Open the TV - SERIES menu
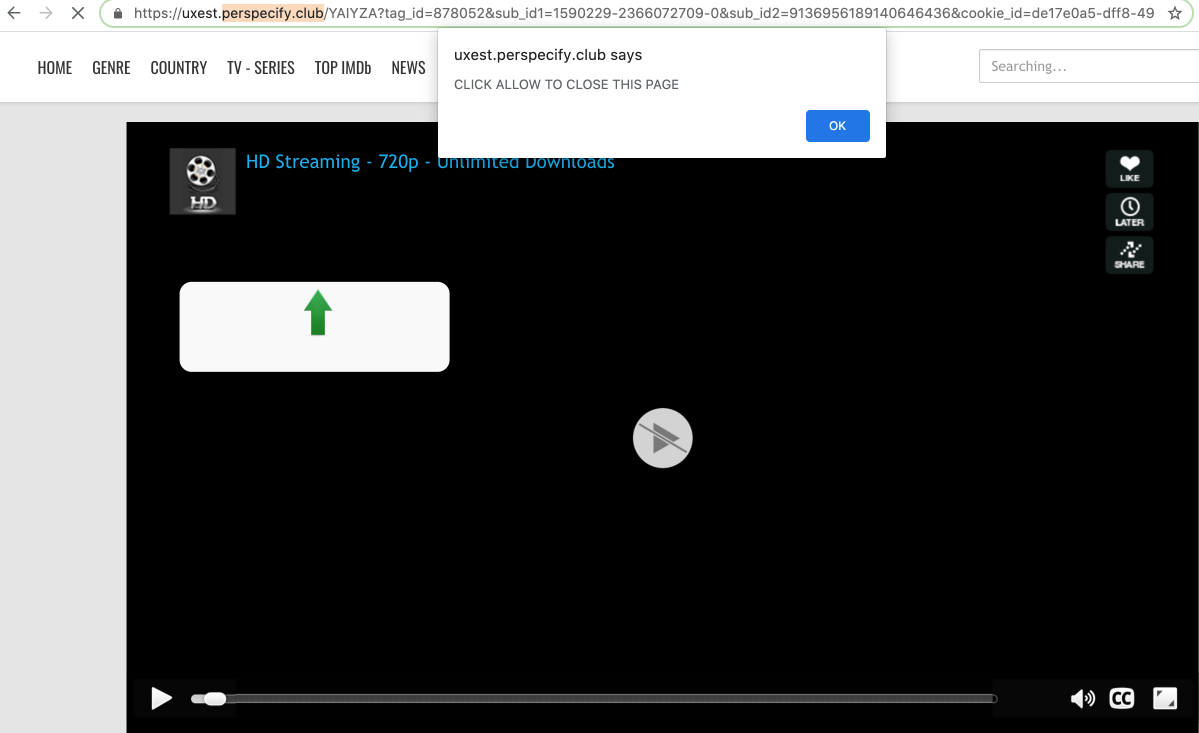The height and width of the screenshot is (733, 1199). (x=260, y=68)
